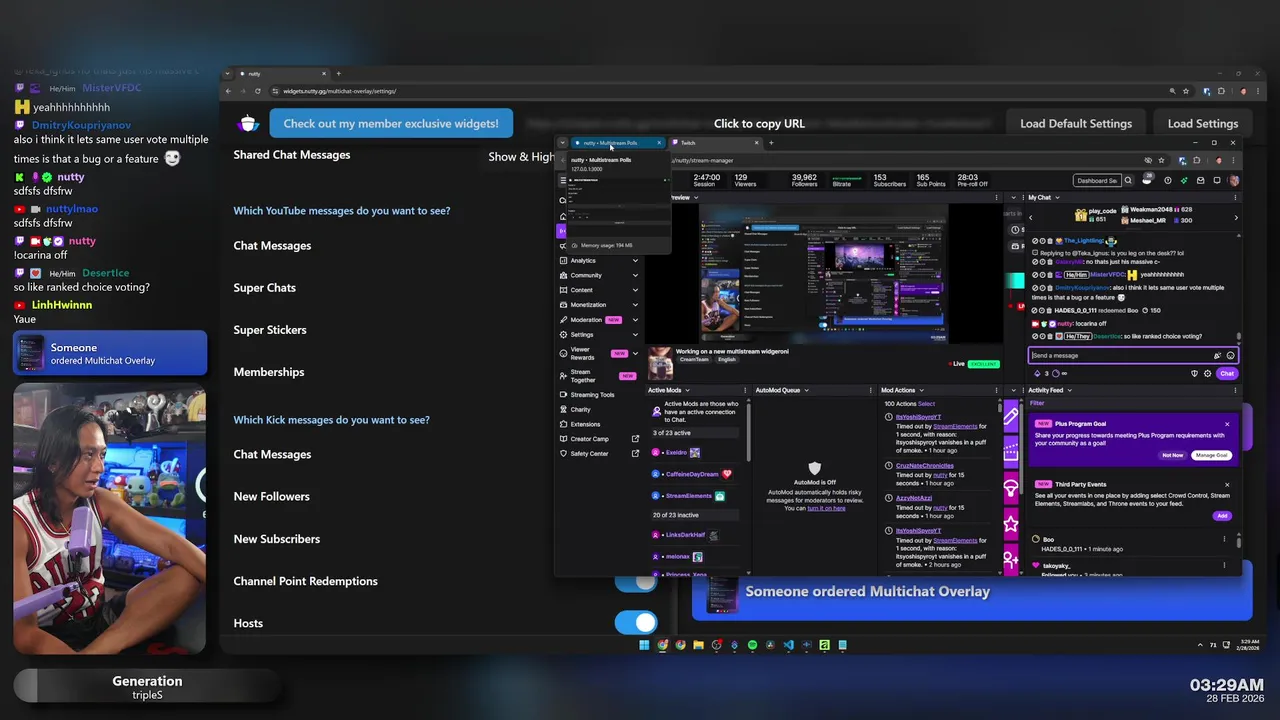Dismiss the Third Party Events card
This screenshot has height=720, width=1280.
(1227, 484)
